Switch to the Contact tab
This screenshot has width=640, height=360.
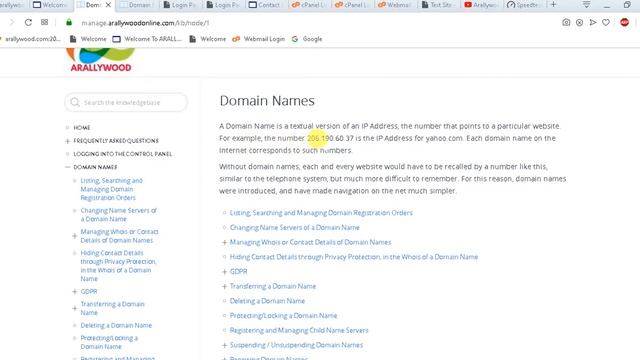tap(264, 5)
